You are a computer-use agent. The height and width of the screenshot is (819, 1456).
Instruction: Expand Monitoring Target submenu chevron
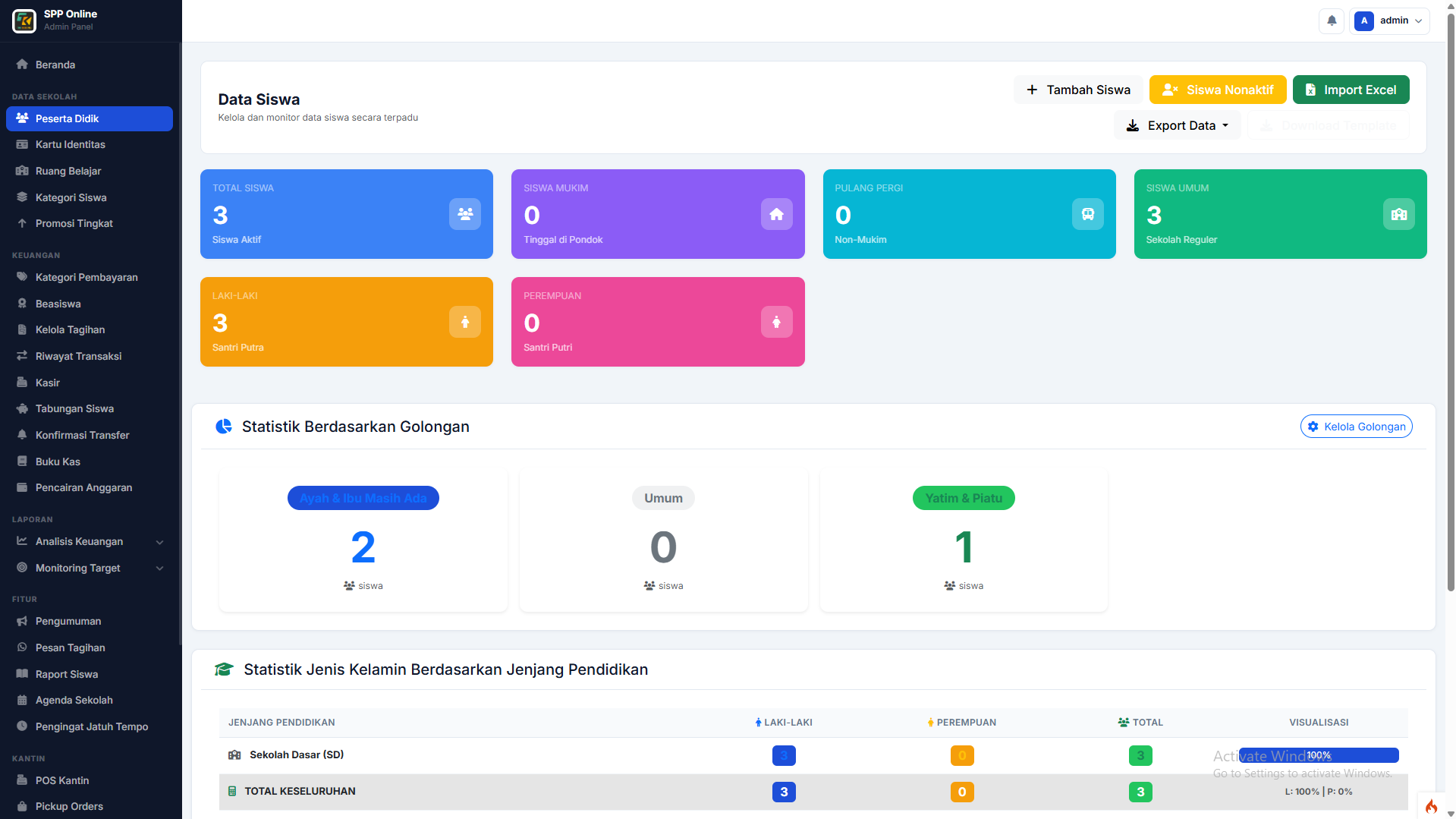[159, 569]
